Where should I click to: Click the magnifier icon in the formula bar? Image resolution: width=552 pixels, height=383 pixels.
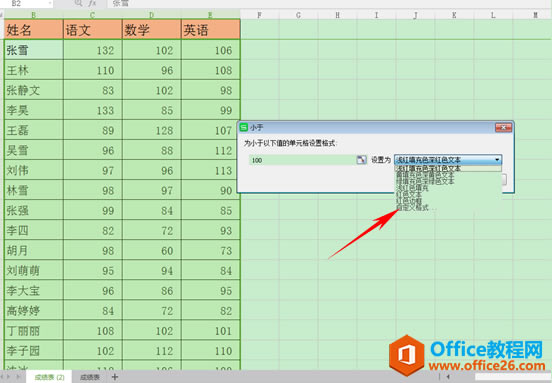click(x=79, y=3)
